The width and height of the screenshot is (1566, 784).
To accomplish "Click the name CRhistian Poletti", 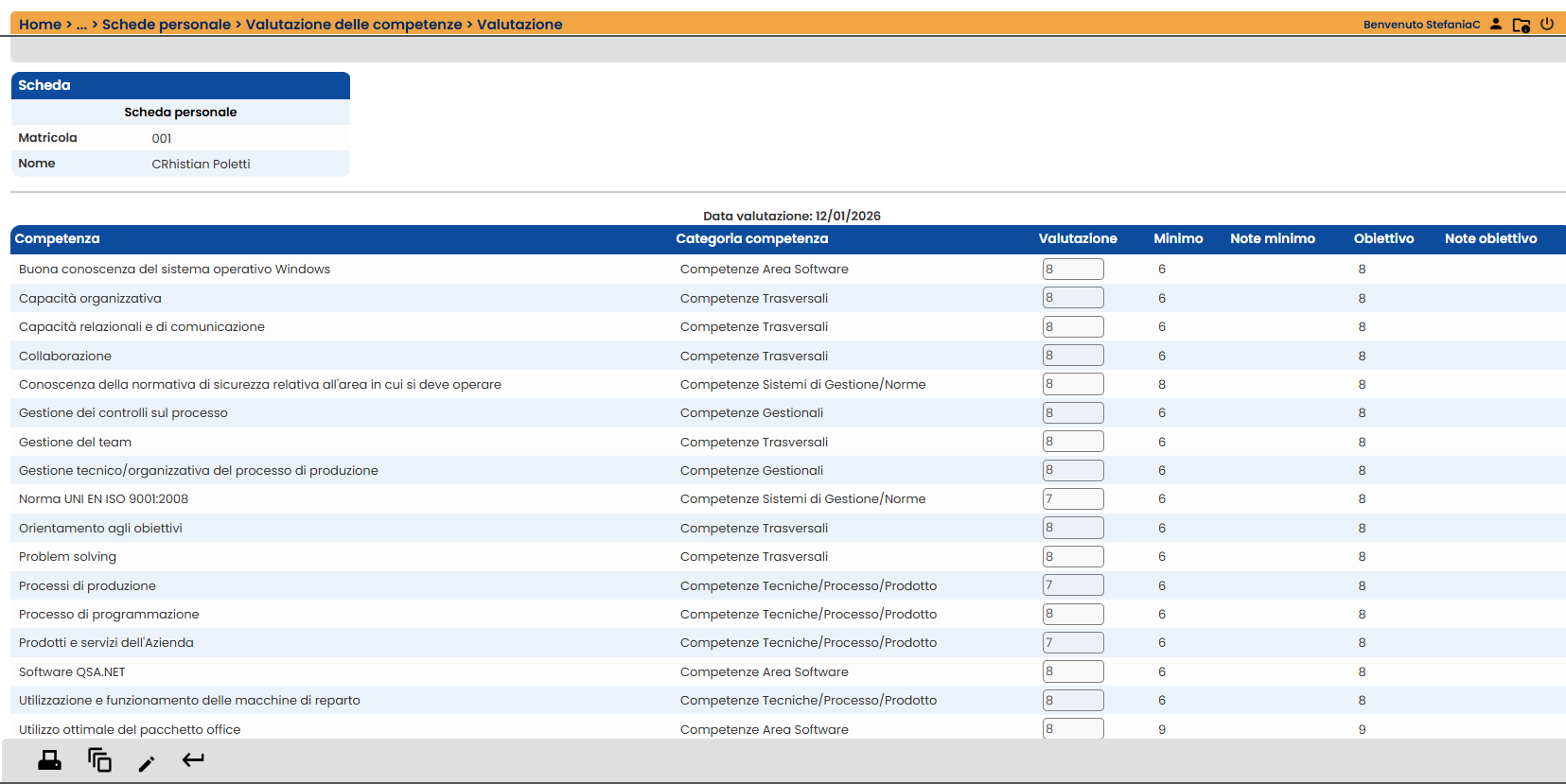I will [x=201, y=164].
